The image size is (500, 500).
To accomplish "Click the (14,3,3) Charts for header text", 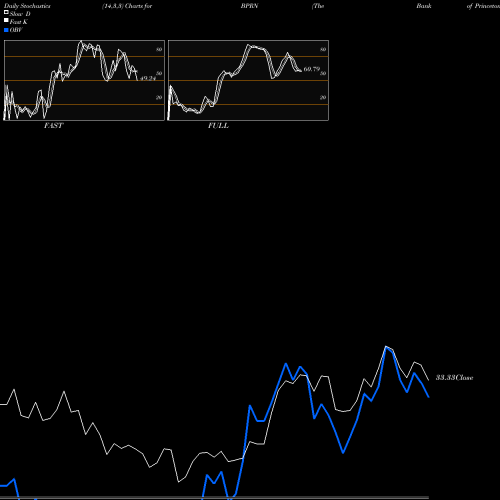I will tap(127, 6).
